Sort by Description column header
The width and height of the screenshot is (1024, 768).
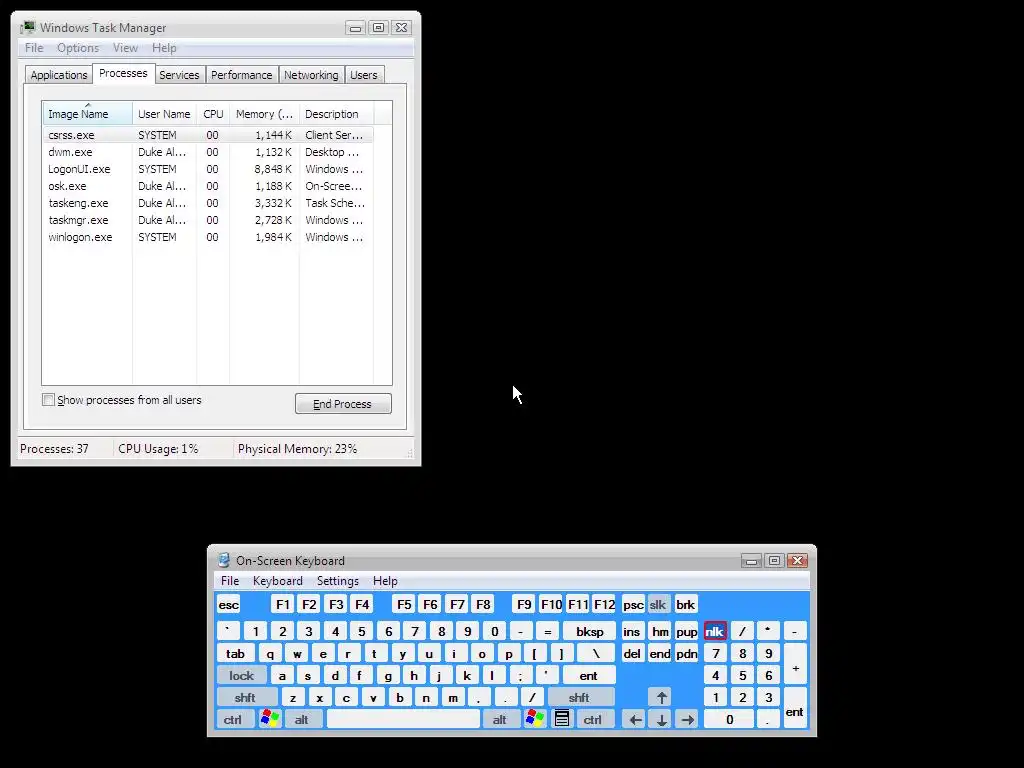(336, 114)
